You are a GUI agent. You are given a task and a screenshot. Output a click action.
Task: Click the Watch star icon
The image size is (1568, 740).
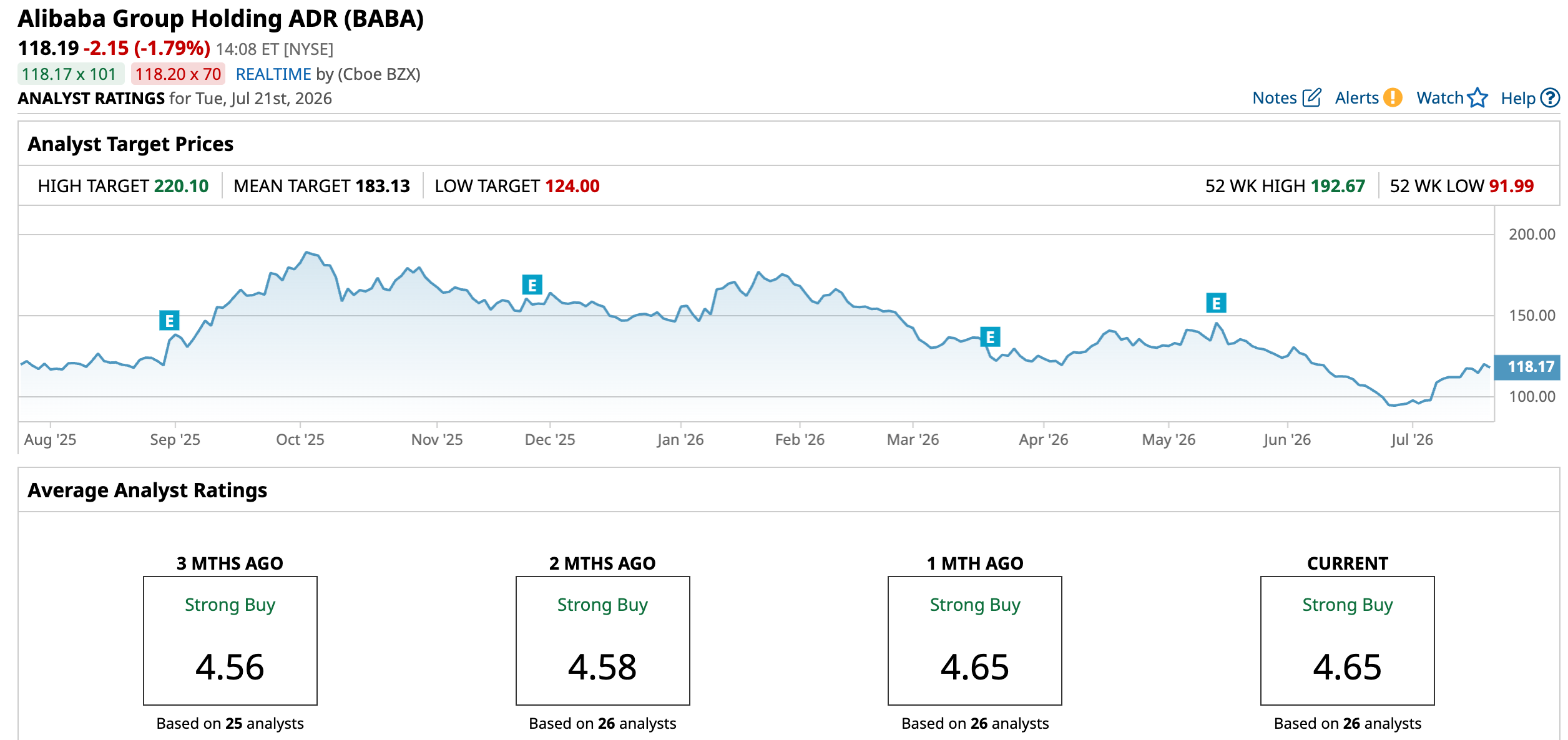click(x=1477, y=98)
